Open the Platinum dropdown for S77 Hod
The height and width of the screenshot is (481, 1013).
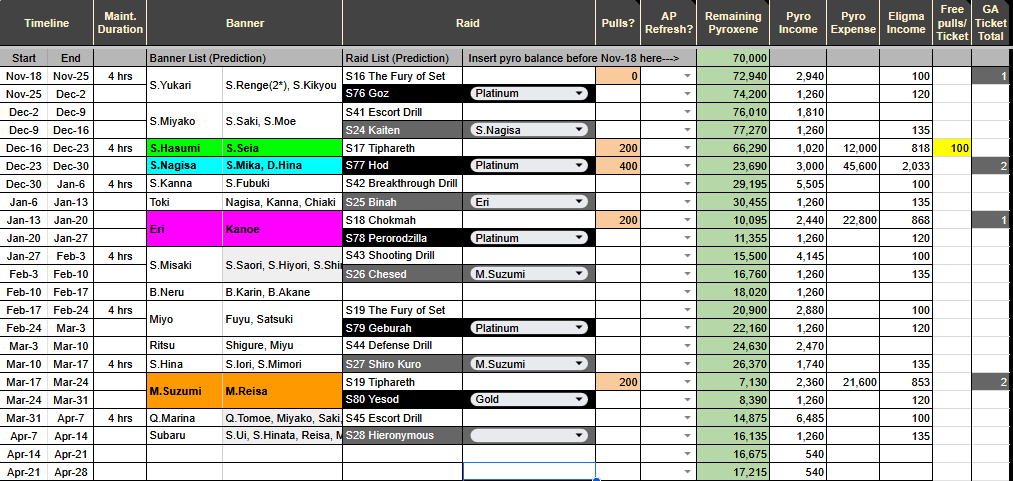click(529, 165)
